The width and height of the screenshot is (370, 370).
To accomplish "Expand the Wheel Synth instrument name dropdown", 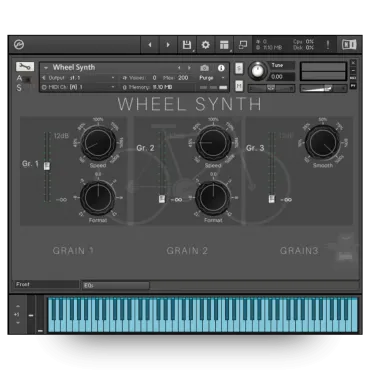I will [46, 68].
